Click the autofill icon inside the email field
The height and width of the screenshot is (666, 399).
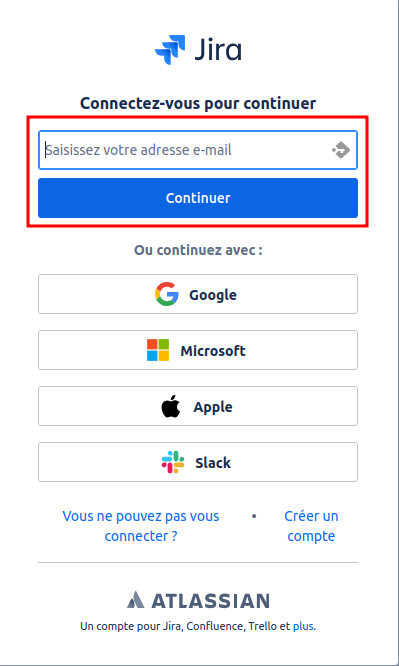tap(341, 150)
